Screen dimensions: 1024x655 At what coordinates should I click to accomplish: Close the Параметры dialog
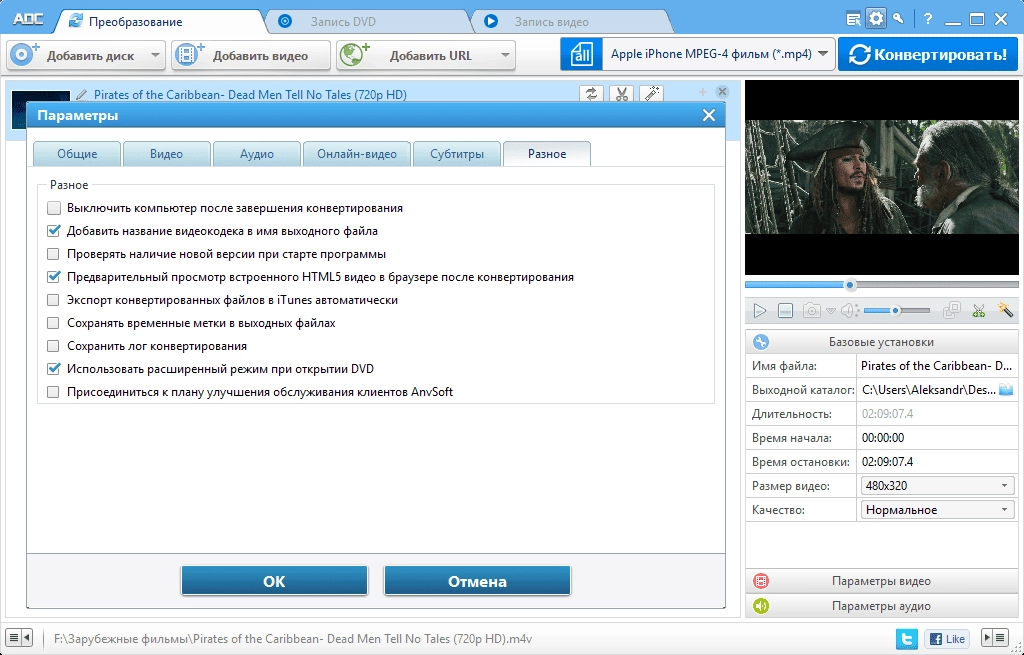pyautogui.click(x=709, y=116)
